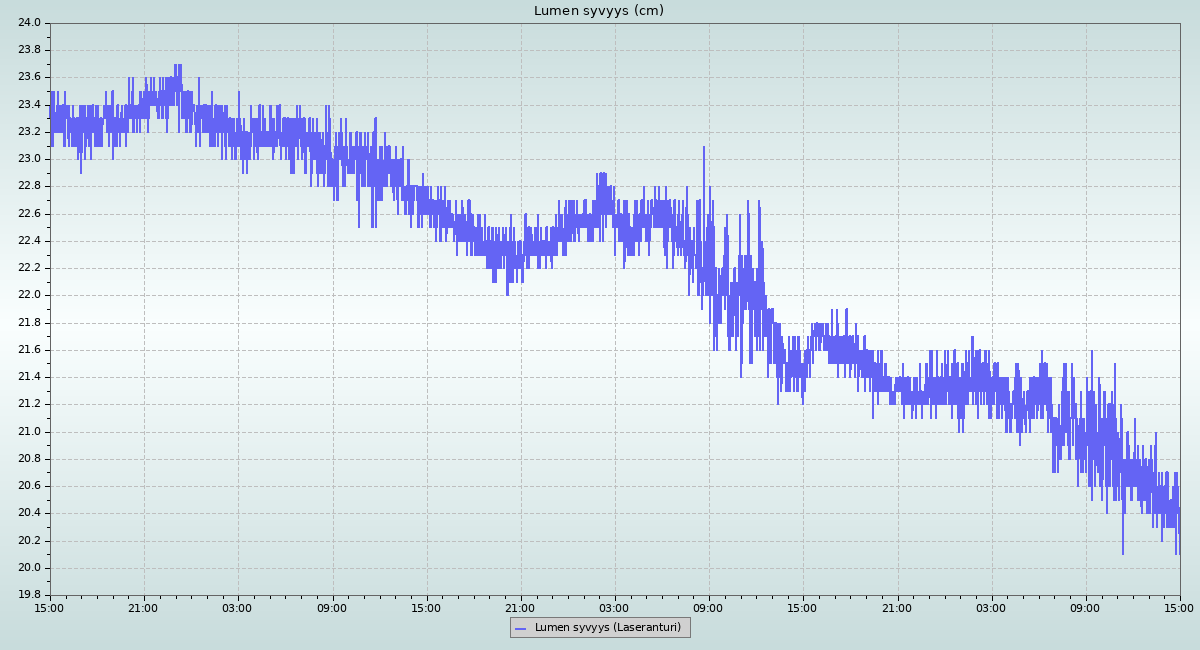This screenshot has height=650, width=1200.
Task: Click the 23.6 y-axis tick label
Action: point(29,77)
